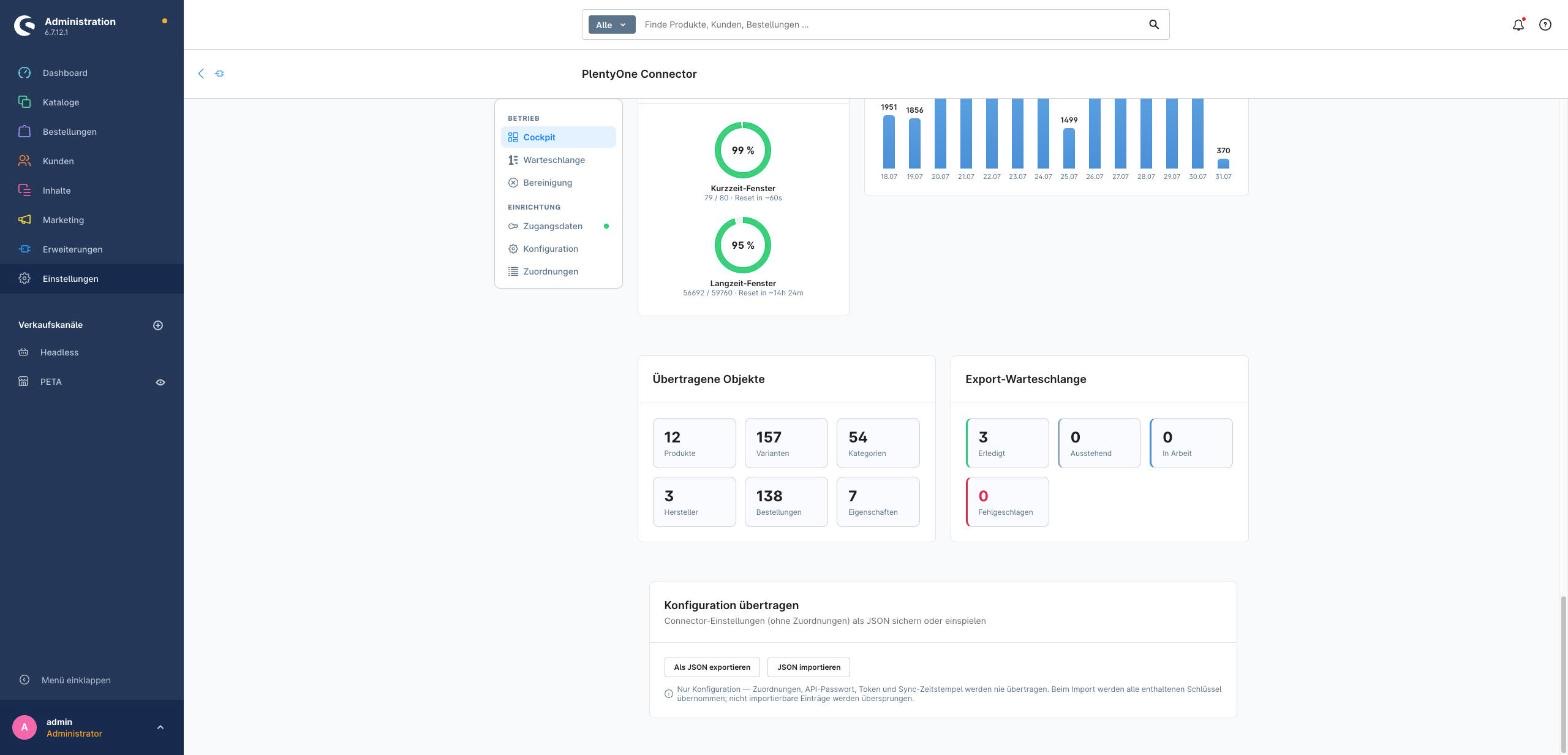The width and height of the screenshot is (1568, 755).
Task: Click the Einstellungen gear icon
Action: 25,279
